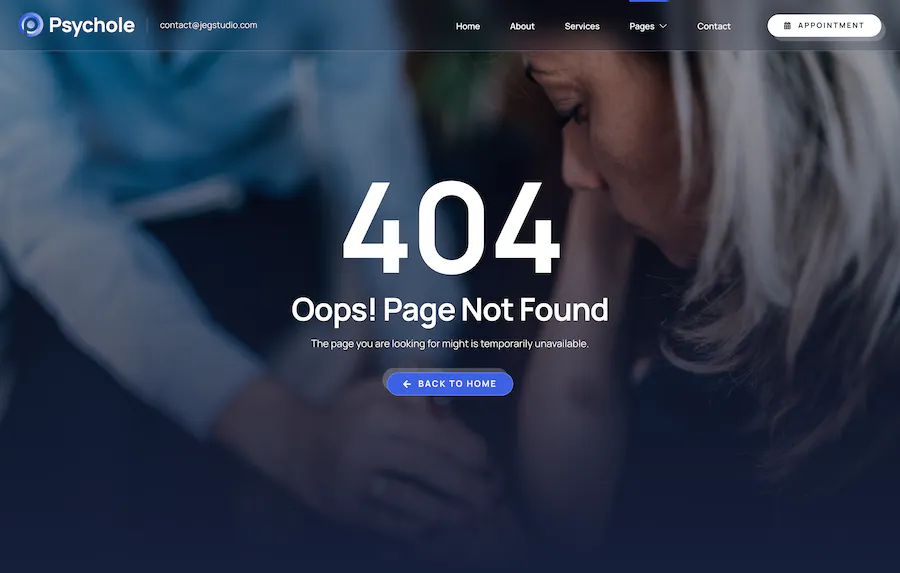Image resolution: width=900 pixels, height=573 pixels.
Task: Click the divider line beside the logo
Action: coord(148,25)
